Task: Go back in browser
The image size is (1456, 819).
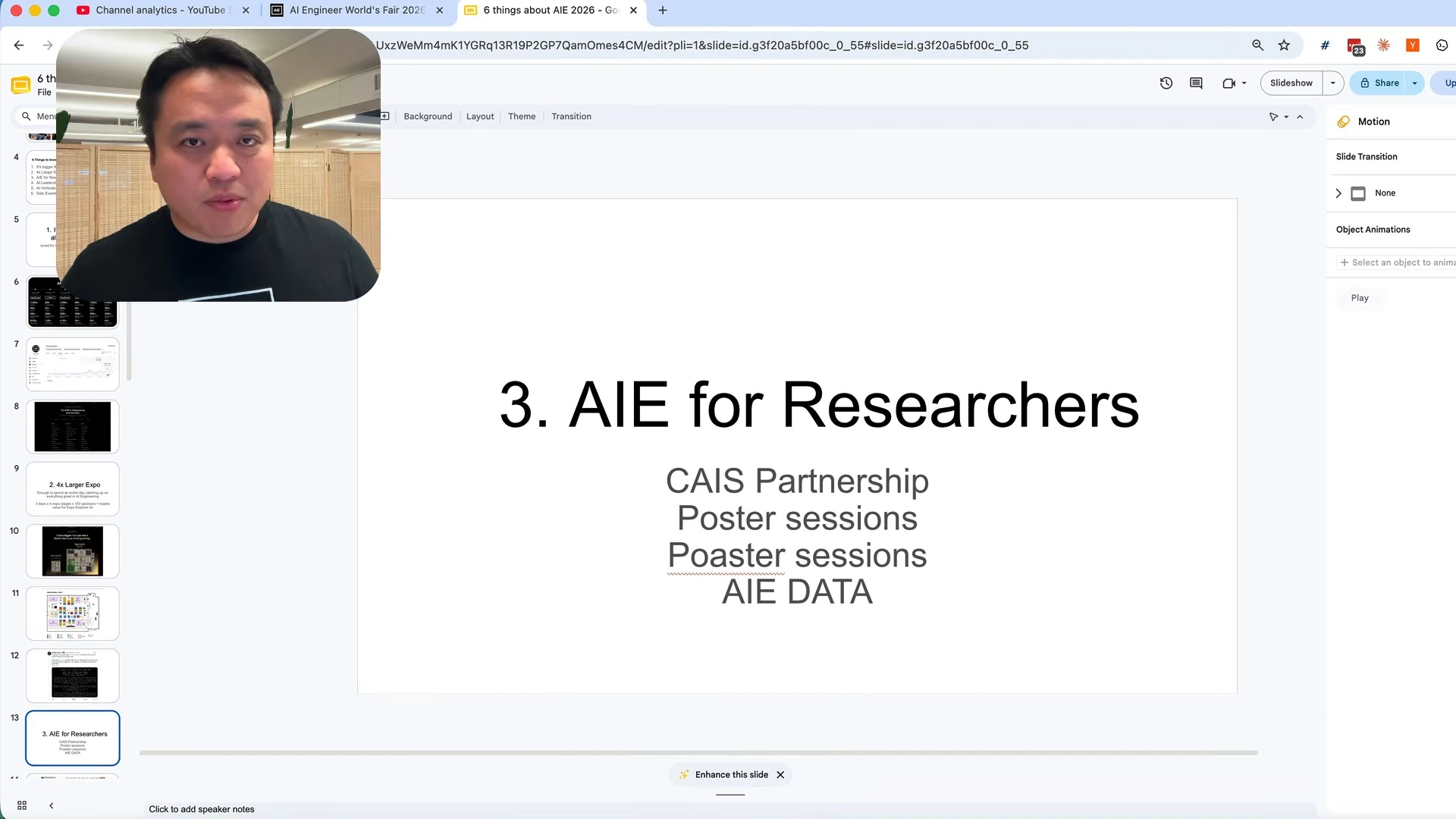Action: (19, 45)
